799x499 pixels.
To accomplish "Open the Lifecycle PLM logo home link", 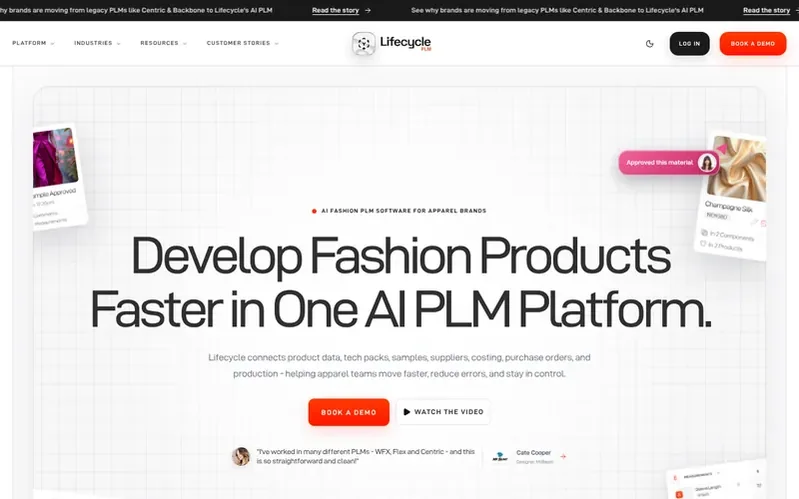I will tap(392, 43).
